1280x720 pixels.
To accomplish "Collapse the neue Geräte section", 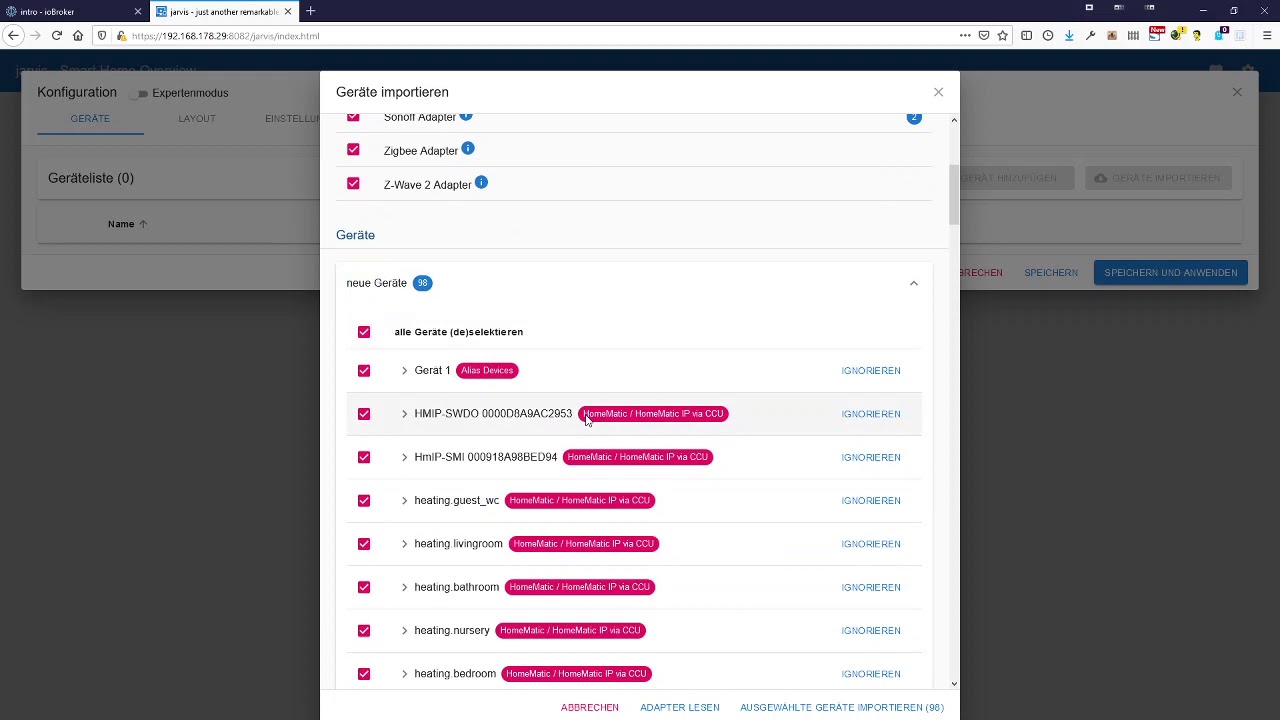I will [x=913, y=283].
